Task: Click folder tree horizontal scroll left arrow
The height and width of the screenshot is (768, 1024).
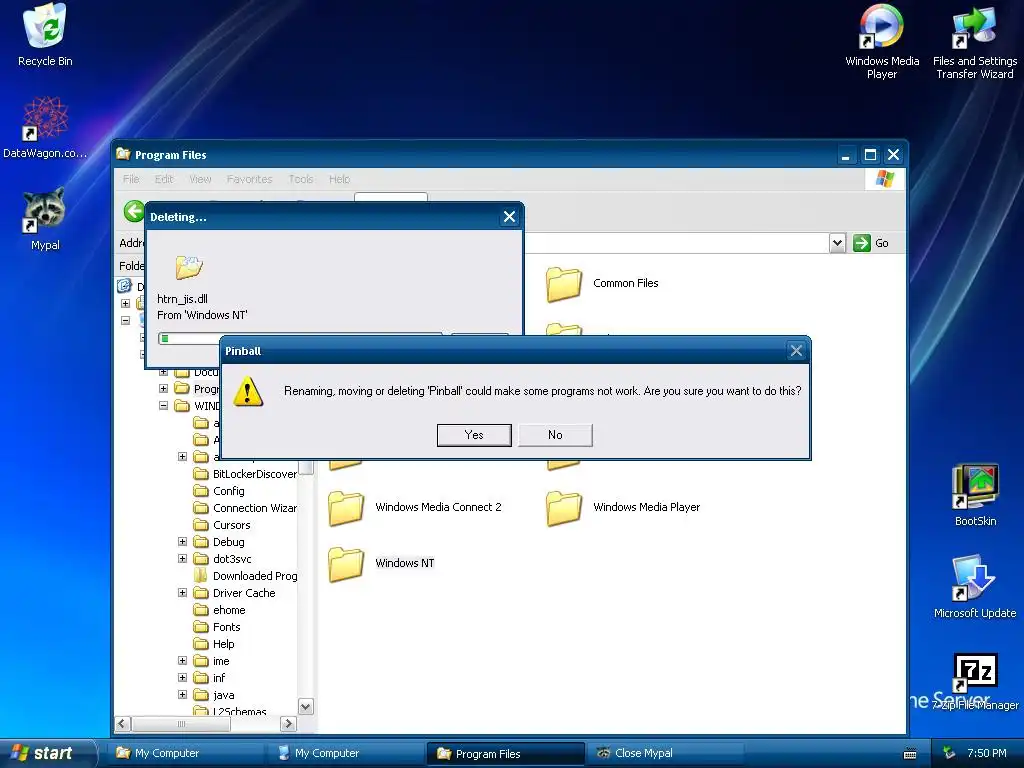Action: point(123,724)
